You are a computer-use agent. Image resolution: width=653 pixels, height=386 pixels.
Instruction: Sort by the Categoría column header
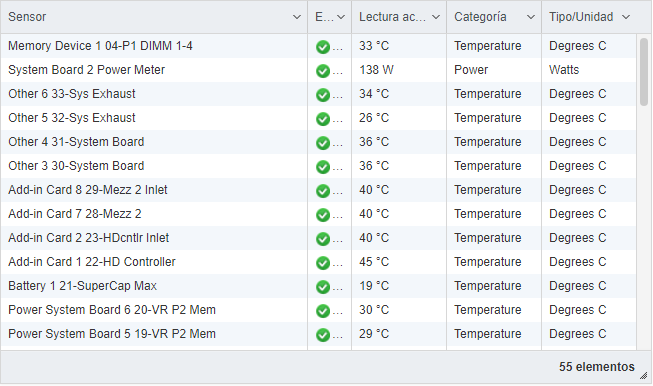[x=480, y=17]
